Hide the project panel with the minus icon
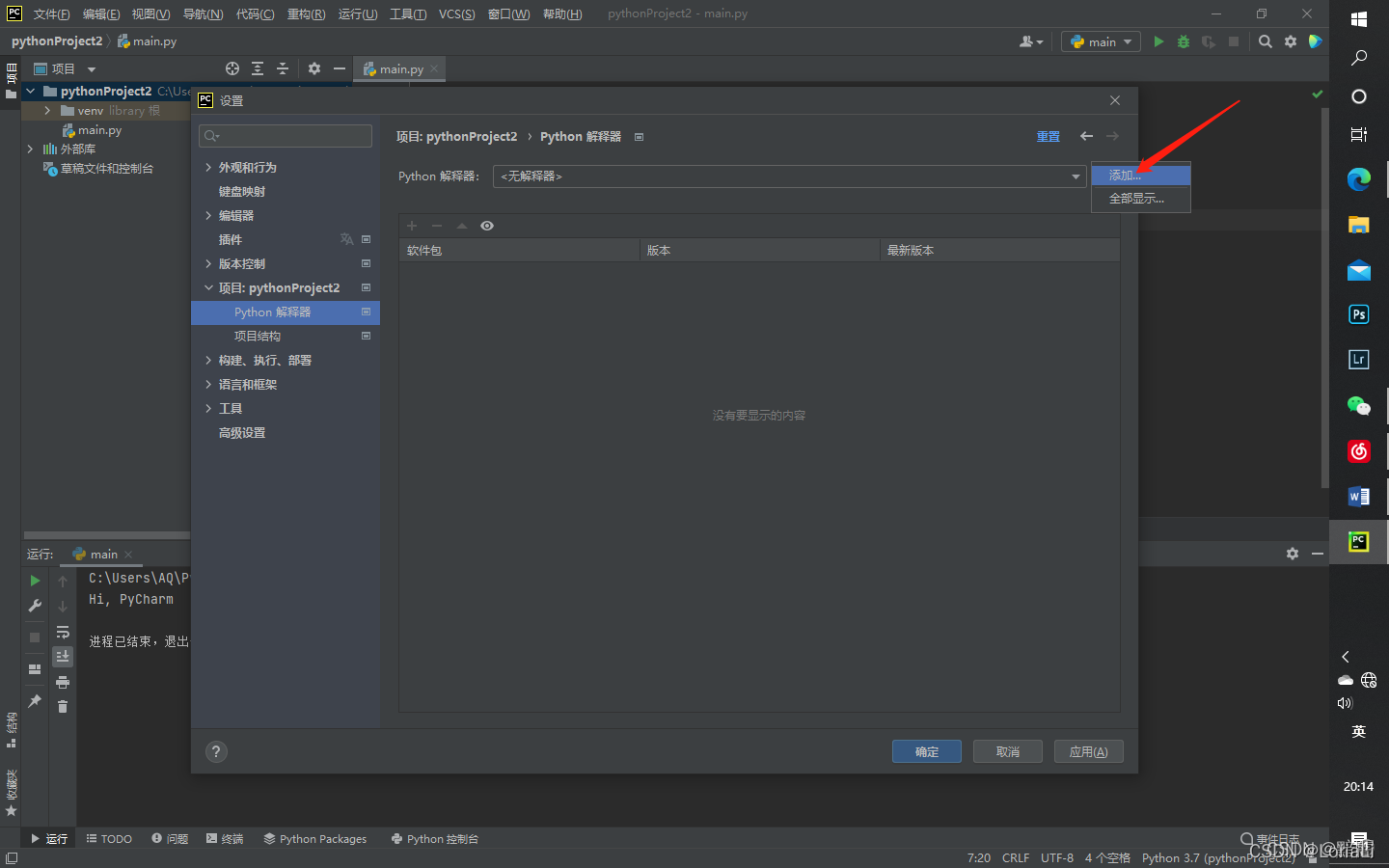1389x868 pixels. (x=340, y=68)
